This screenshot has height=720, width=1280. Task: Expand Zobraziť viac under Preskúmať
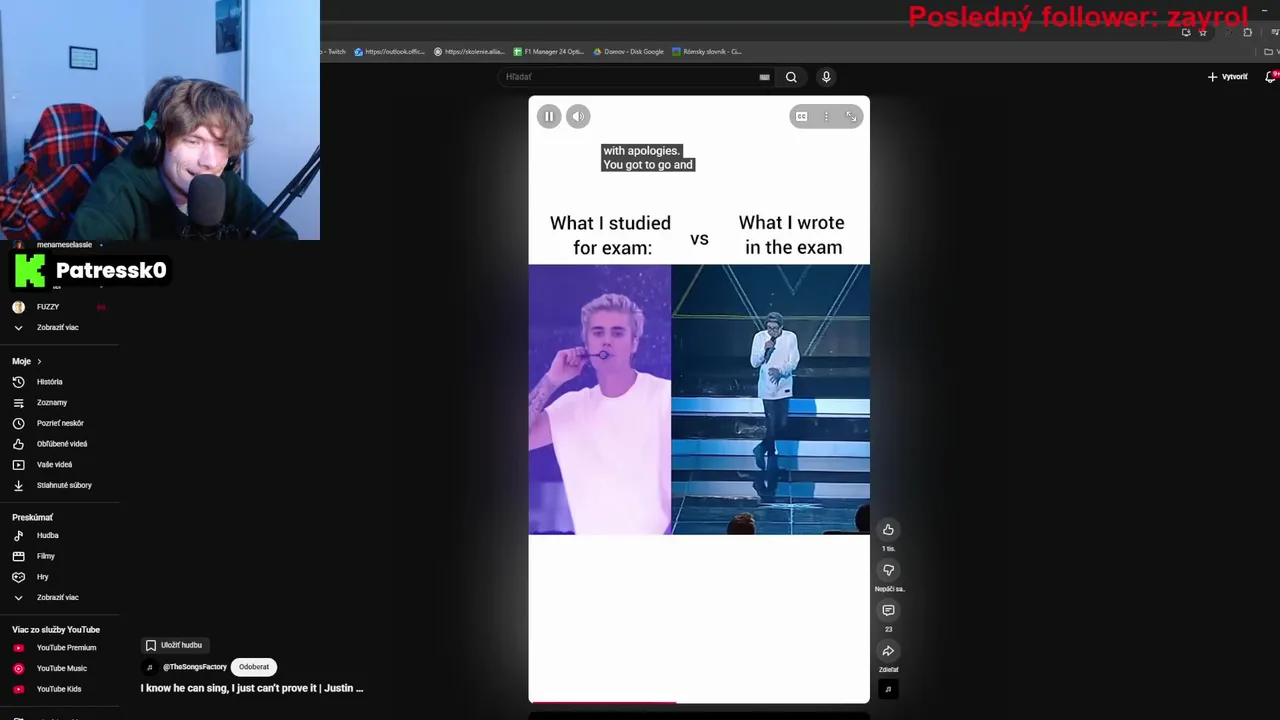[x=60, y=597]
